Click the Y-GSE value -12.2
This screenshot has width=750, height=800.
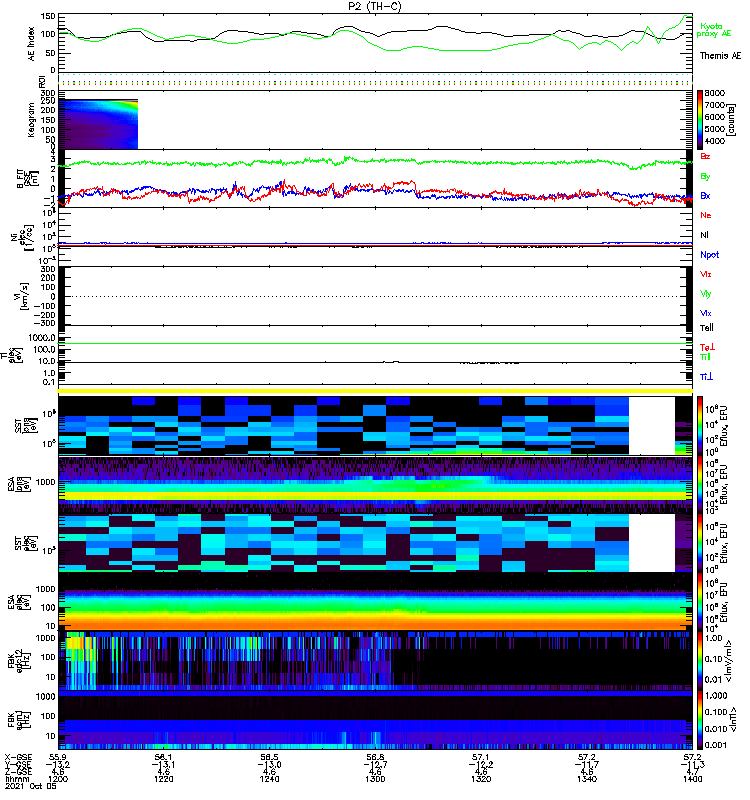(x=481, y=764)
